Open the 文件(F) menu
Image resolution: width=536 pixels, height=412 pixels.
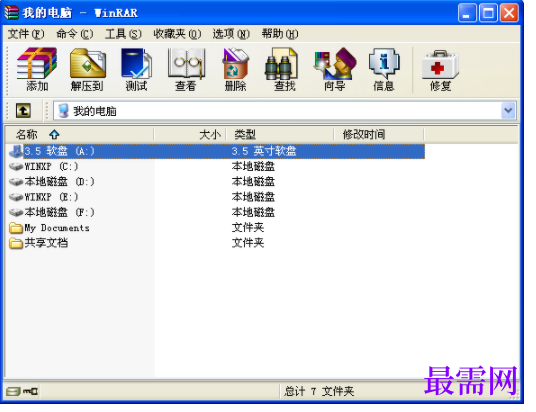pos(26,34)
